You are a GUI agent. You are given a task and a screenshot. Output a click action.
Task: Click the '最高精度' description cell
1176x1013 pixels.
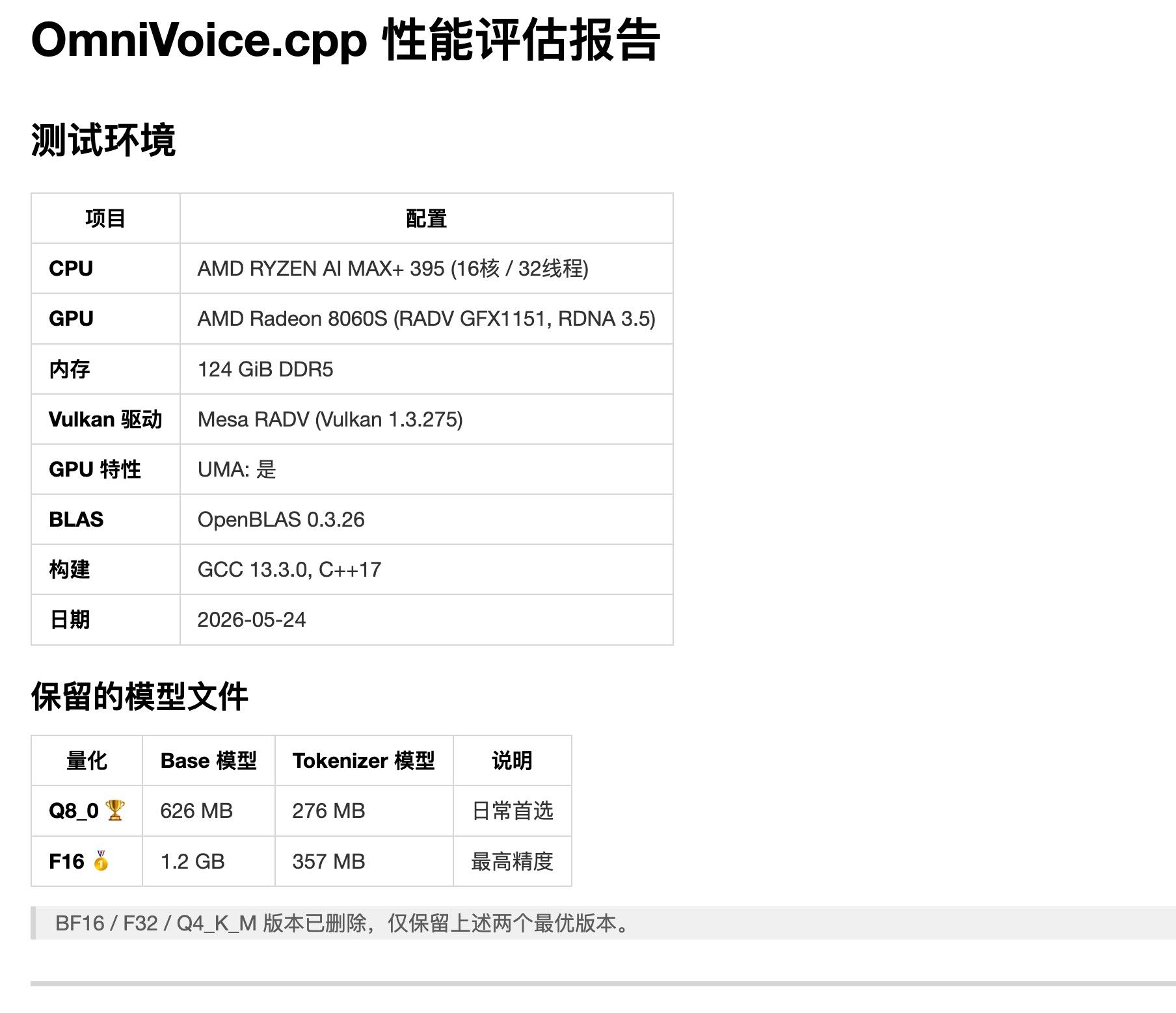click(513, 862)
